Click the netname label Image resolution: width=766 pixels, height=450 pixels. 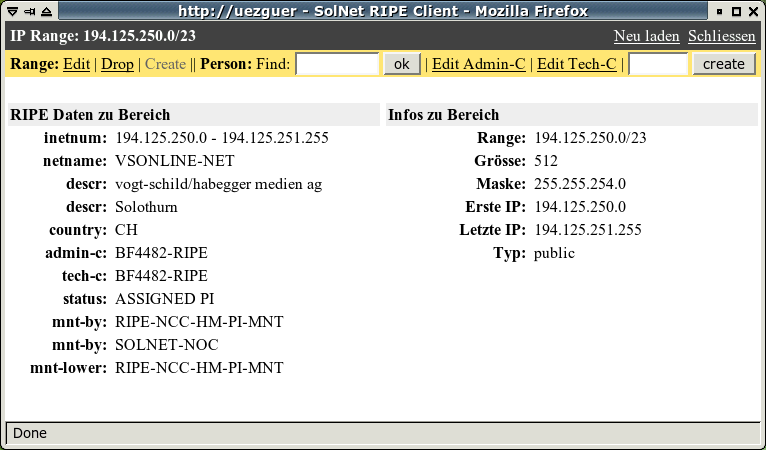[x=75, y=161]
